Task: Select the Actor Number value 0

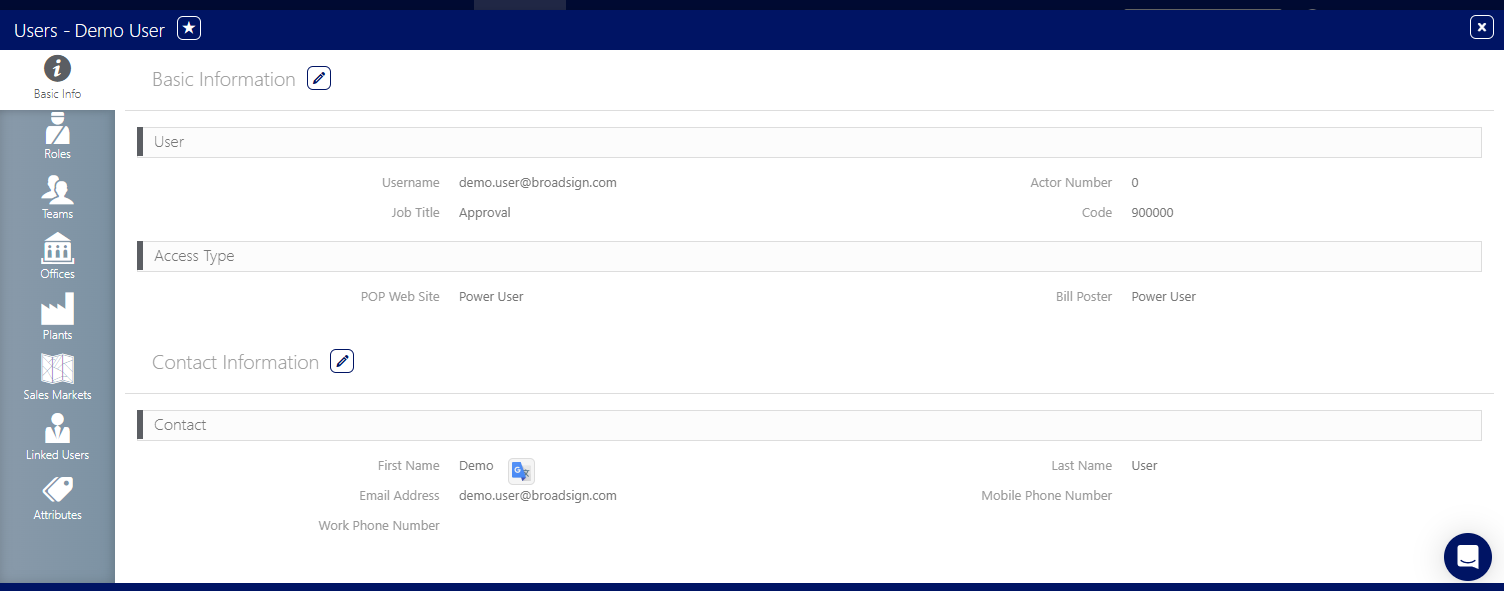Action: click(x=1135, y=183)
